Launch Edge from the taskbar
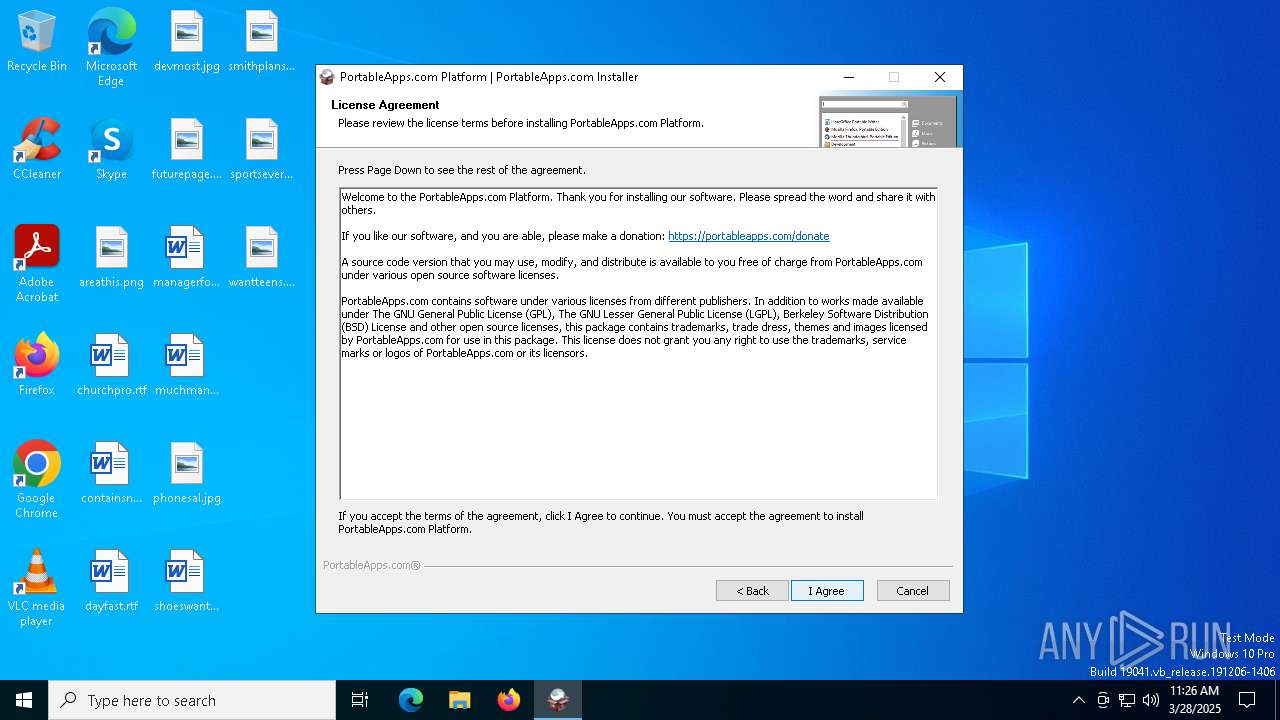Image resolution: width=1280 pixels, height=720 pixels. (x=411, y=700)
